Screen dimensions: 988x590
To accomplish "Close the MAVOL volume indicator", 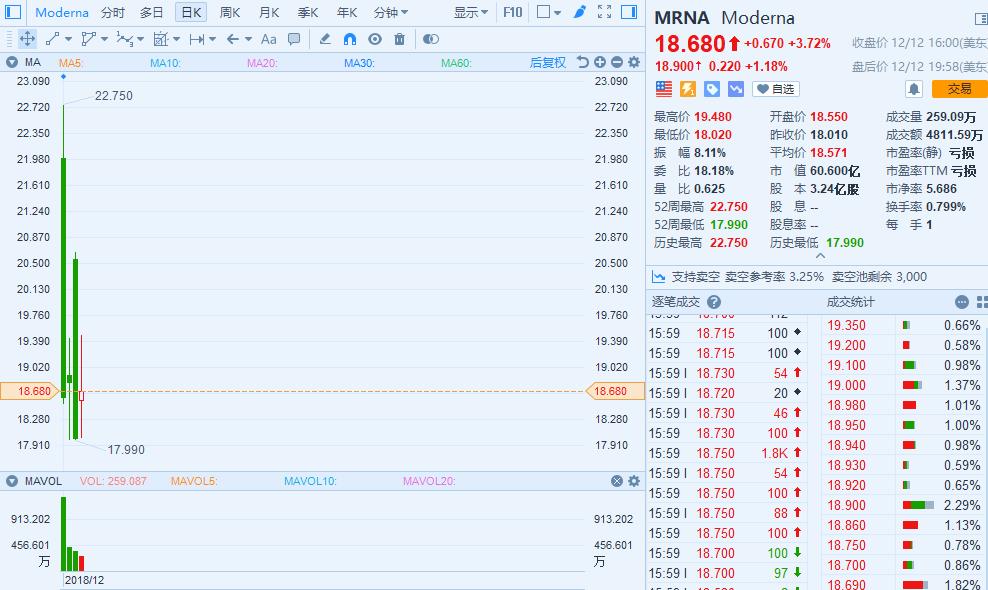I will pyautogui.click(x=617, y=481).
